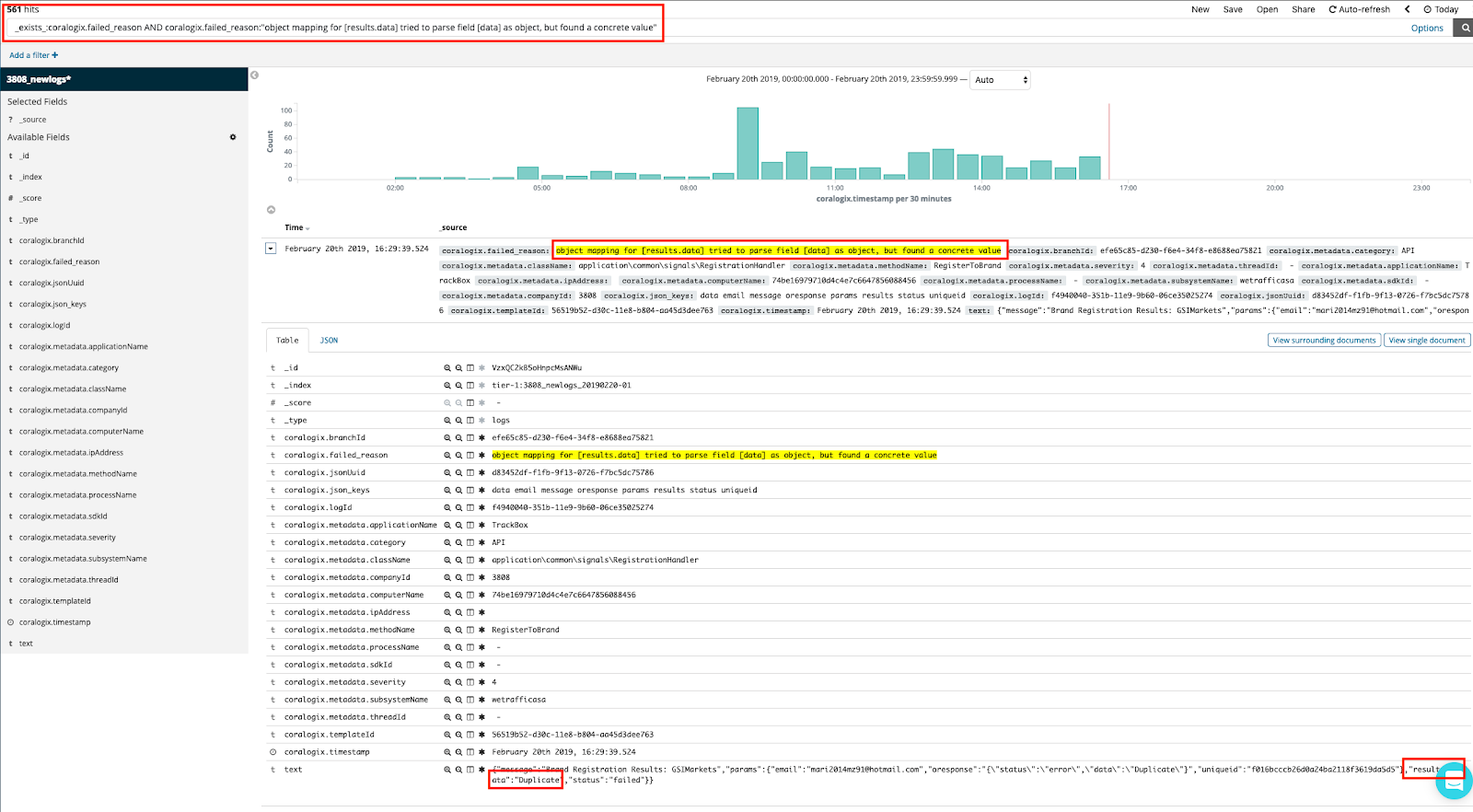Filter for value of coralogix.json_keys
Image resolution: width=1473 pixels, height=812 pixels.
(447, 491)
